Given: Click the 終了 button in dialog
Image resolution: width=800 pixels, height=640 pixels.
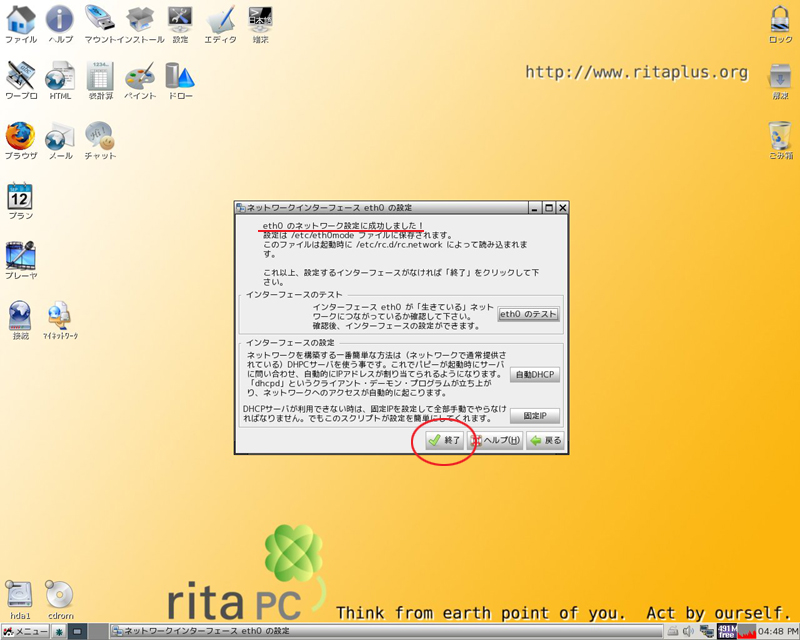Looking at the screenshot, I should (x=444, y=440).
